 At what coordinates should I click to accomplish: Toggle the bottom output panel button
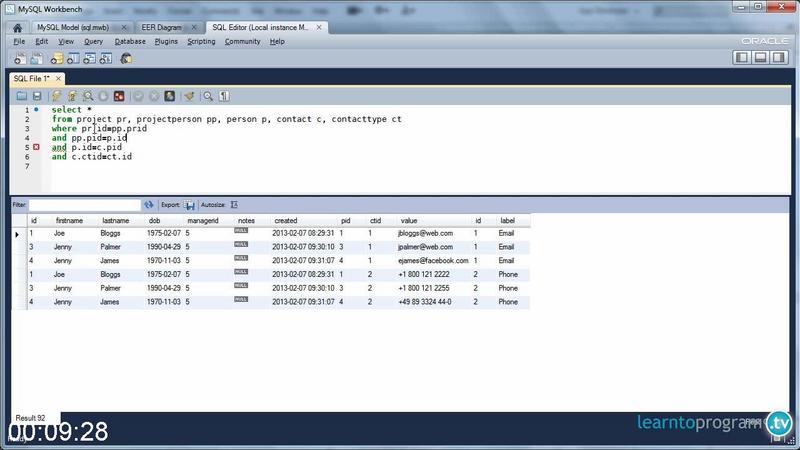tap(760, 57)
